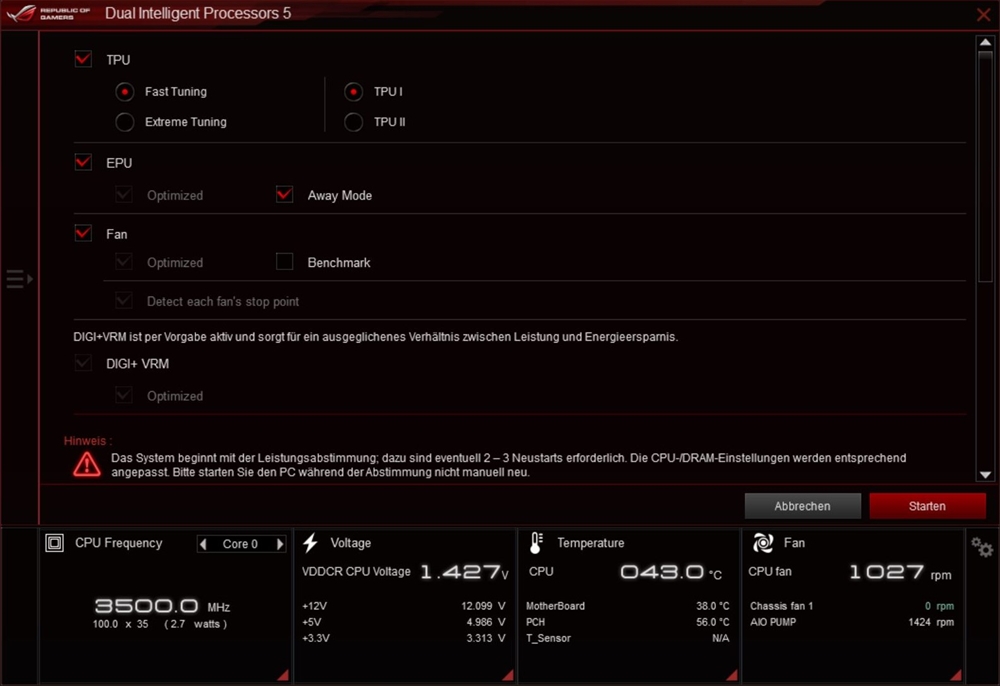Disable the Away Mode checkbox
1000x686 pixels.
[284, 194]
